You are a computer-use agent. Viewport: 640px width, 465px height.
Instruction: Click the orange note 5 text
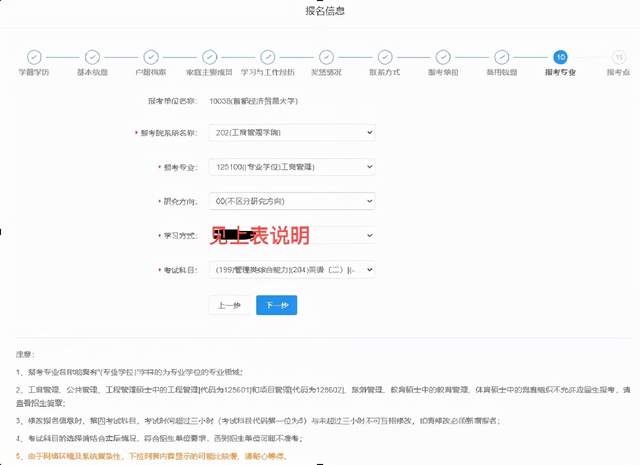click(152, 456)
